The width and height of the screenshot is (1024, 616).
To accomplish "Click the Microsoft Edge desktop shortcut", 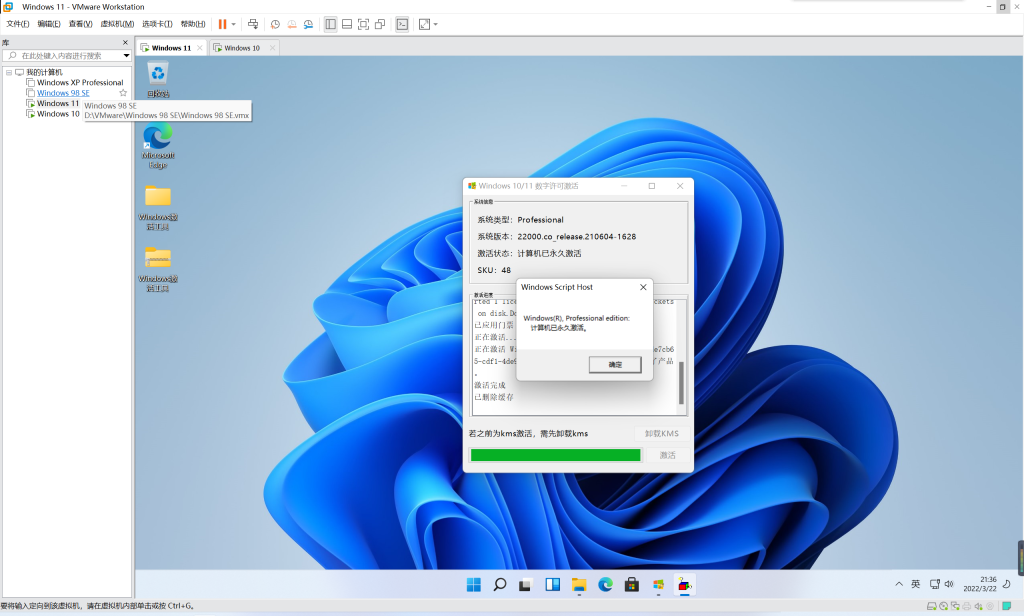I will (x=158, y=146).
